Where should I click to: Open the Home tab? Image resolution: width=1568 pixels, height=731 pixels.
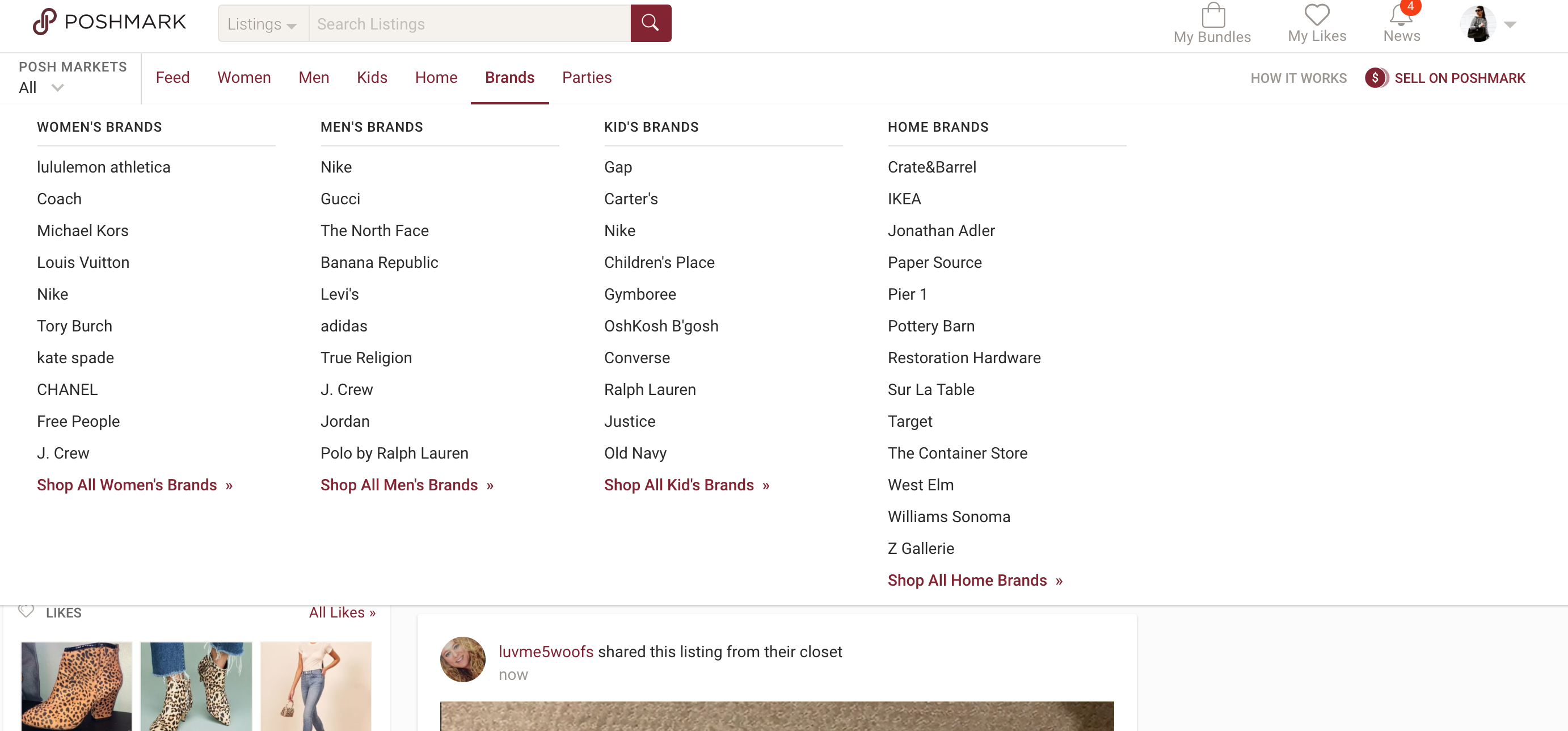436,77
